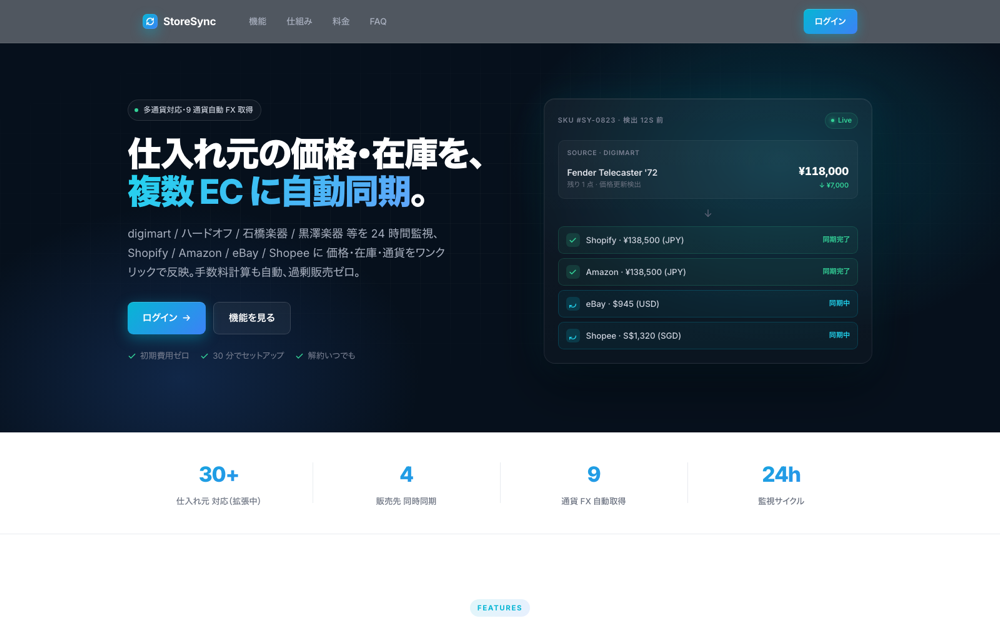The image size is (1000, 625).
Task: Click the Amazon · ¥138,500 (JPY) text
Action: point(636,272)
